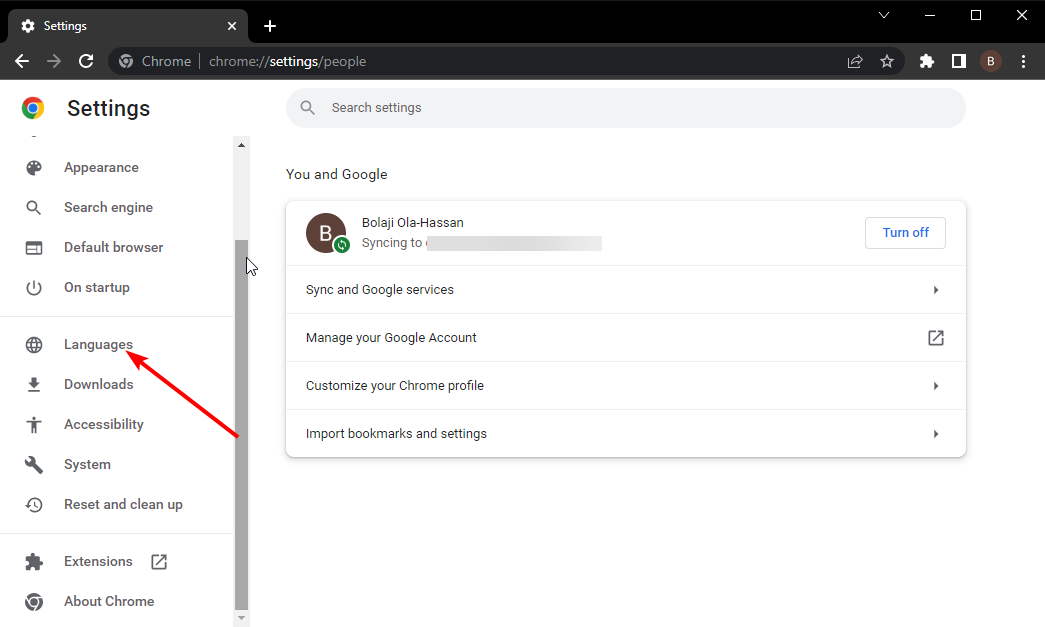Viewport: 1045px width, 627px height.
Task: Click the Languages globe icon
Action: [x=34, y=344]
